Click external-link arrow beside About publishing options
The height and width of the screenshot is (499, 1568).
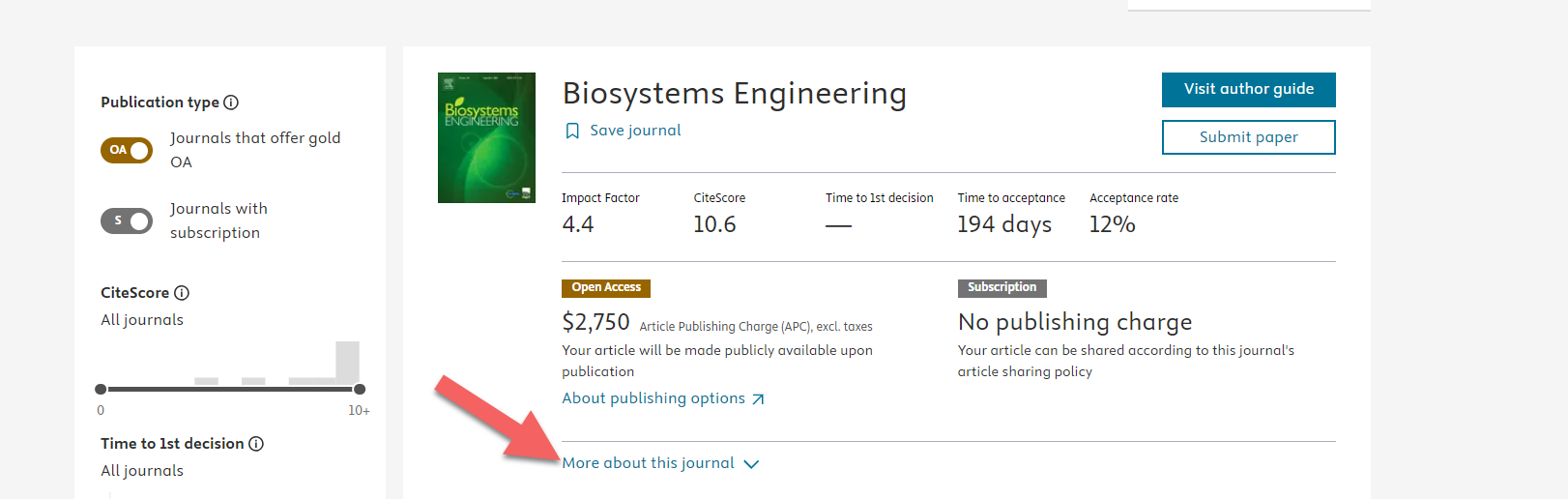tap(758, 399)
